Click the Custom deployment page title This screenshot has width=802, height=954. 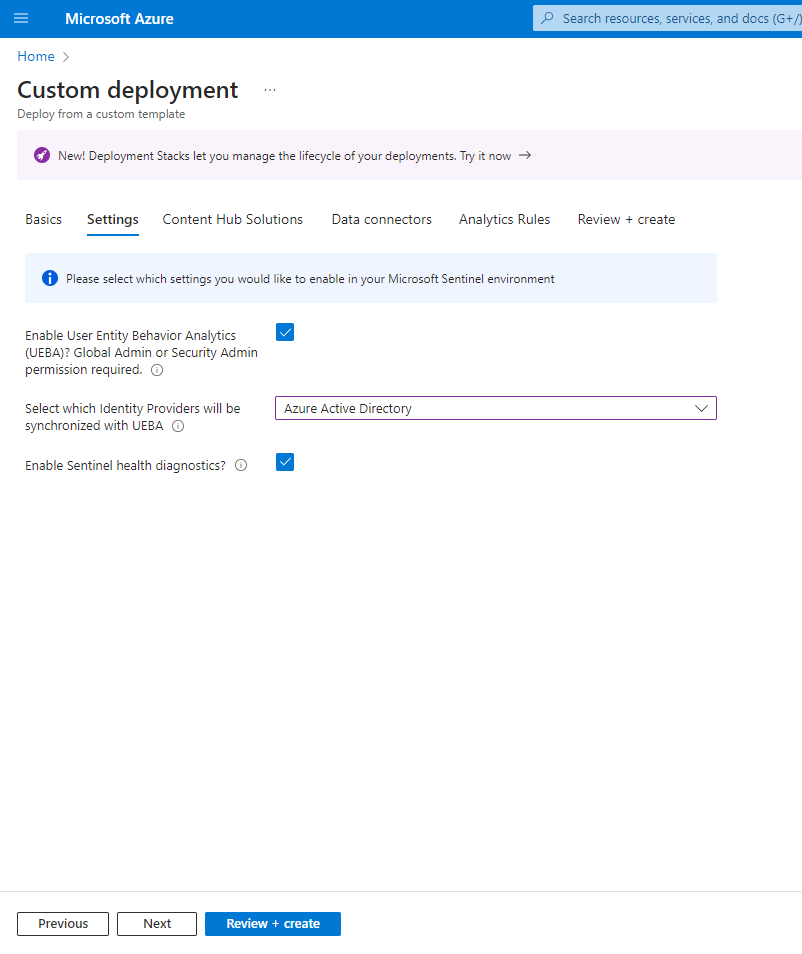(x=128, y=90)
